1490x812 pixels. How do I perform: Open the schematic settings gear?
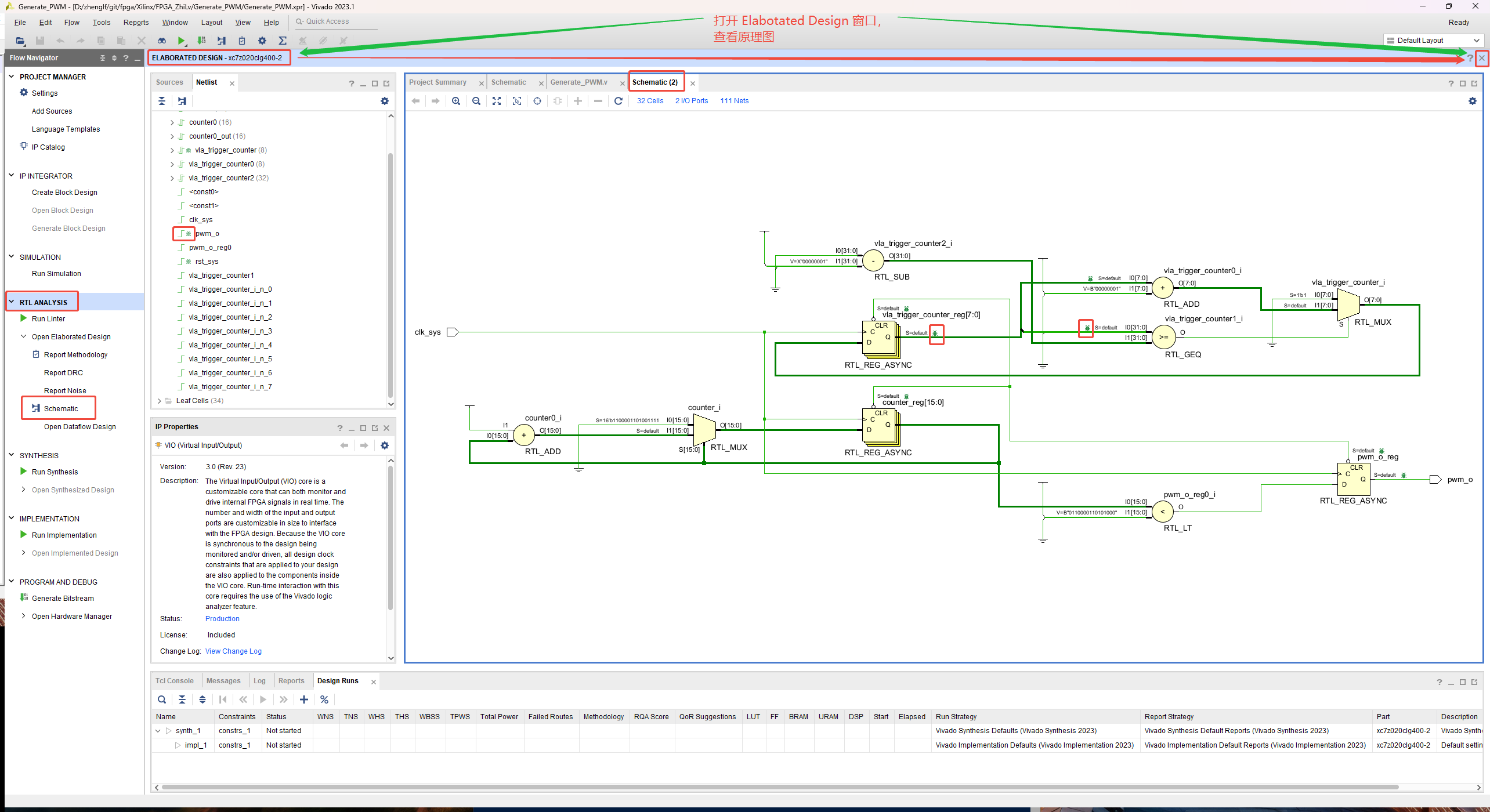point(1472,101)
